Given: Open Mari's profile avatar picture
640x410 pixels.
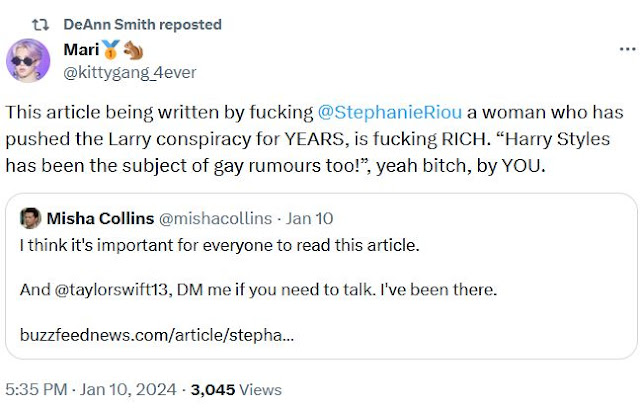Looking at the screenshot, I should pyautogui.click(x=28, y=61).
